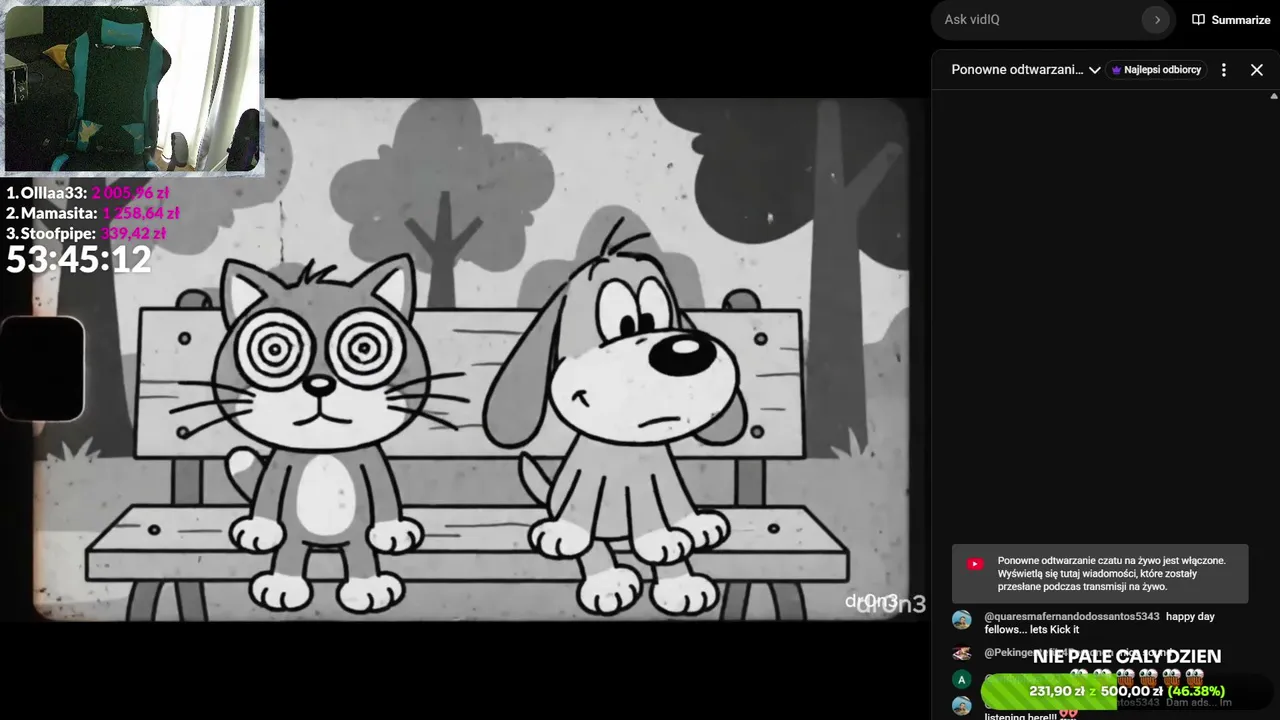This screenshot has height=720, width=1280.
Task: Click leaderboard entry '2.Mamasita'
Action: pyautogui.click(x=92, y=213)
